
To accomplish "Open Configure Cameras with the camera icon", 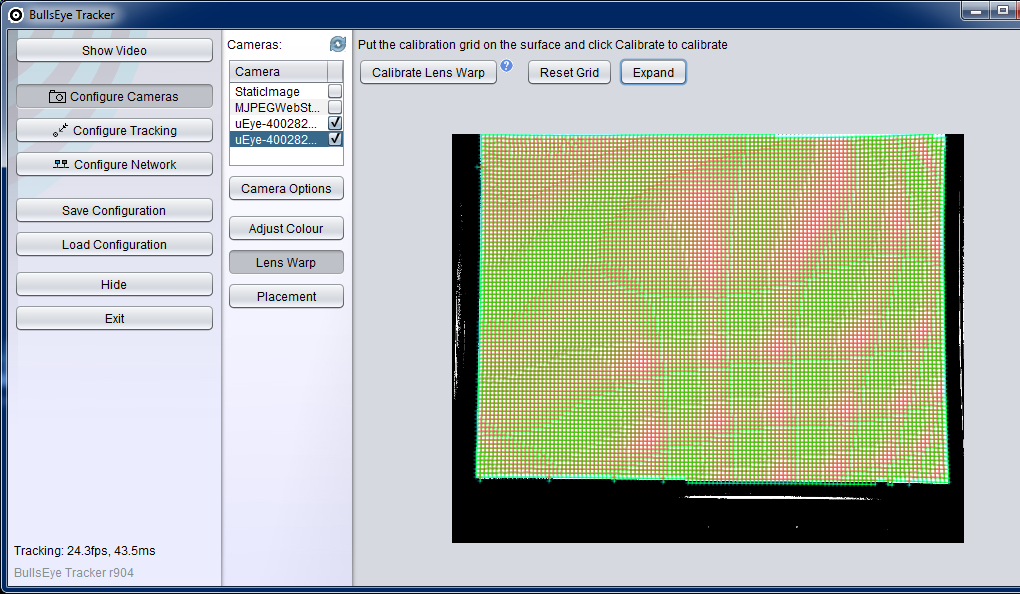I will (x=114, y=97).
